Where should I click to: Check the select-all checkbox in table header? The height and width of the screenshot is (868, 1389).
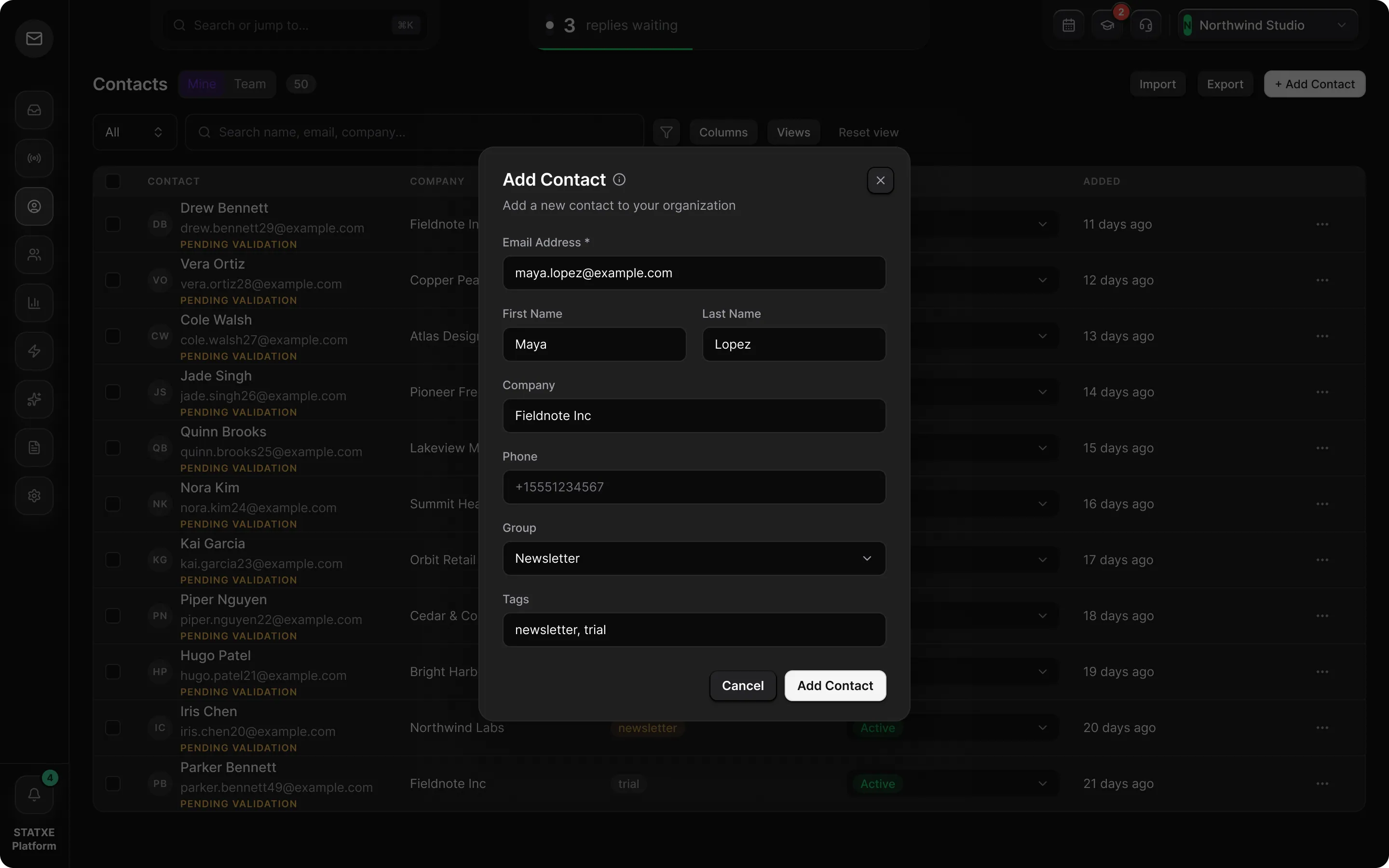click(x=112, y=181)
